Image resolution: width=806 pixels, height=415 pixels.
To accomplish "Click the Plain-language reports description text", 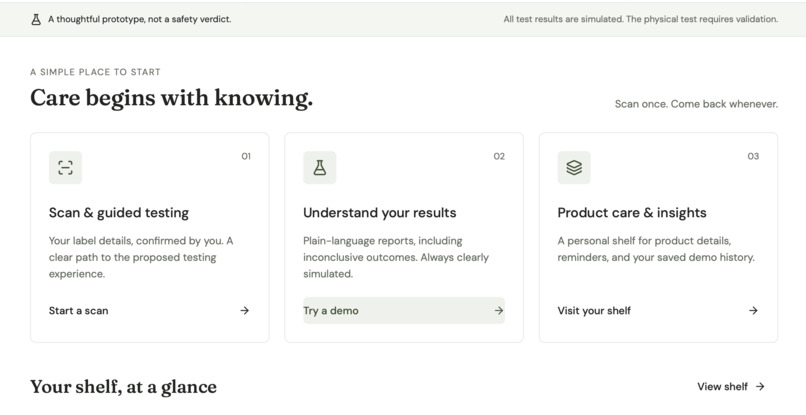I will 396,257.
